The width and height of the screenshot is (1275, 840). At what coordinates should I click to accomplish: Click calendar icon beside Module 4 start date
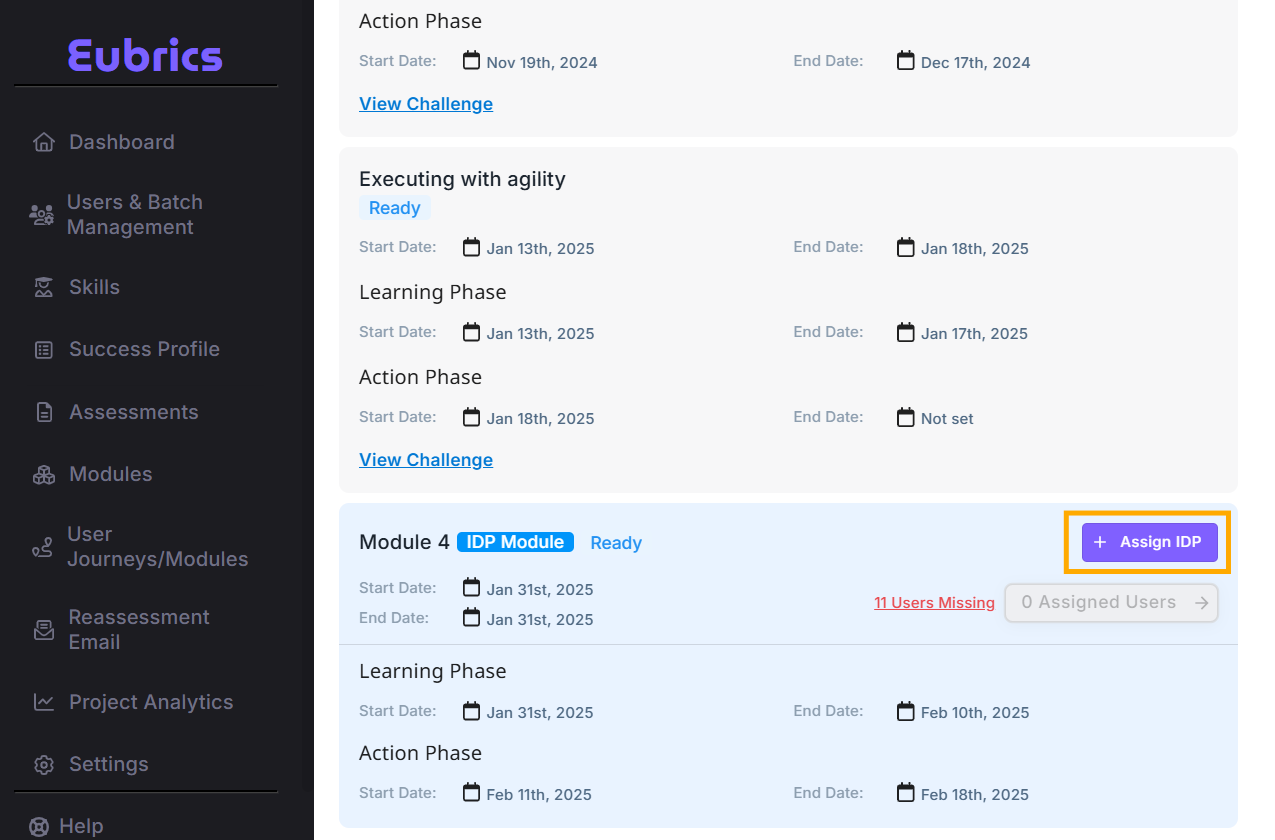471,587
